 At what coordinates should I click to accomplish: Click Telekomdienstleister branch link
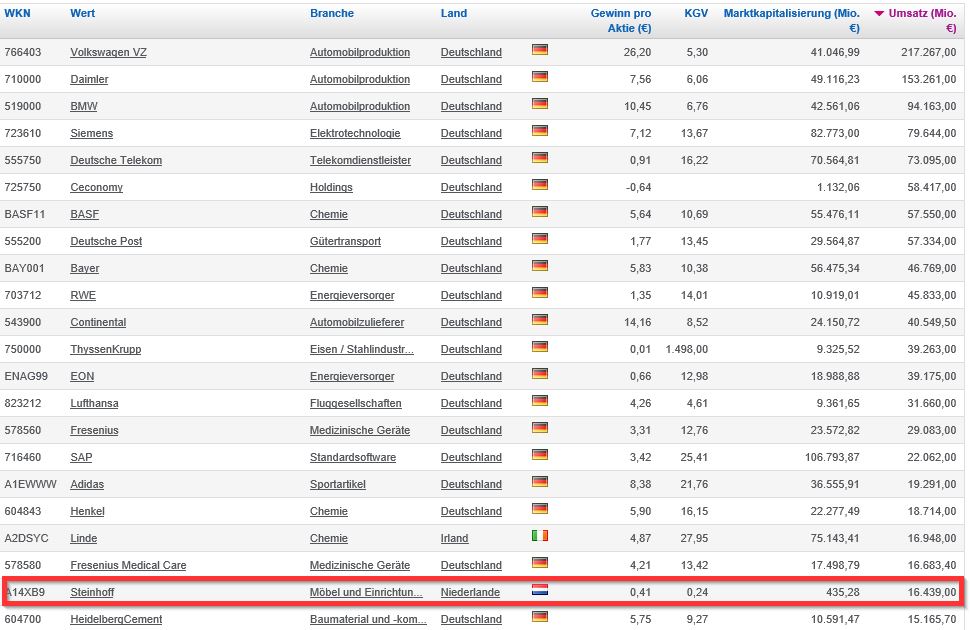360,160
